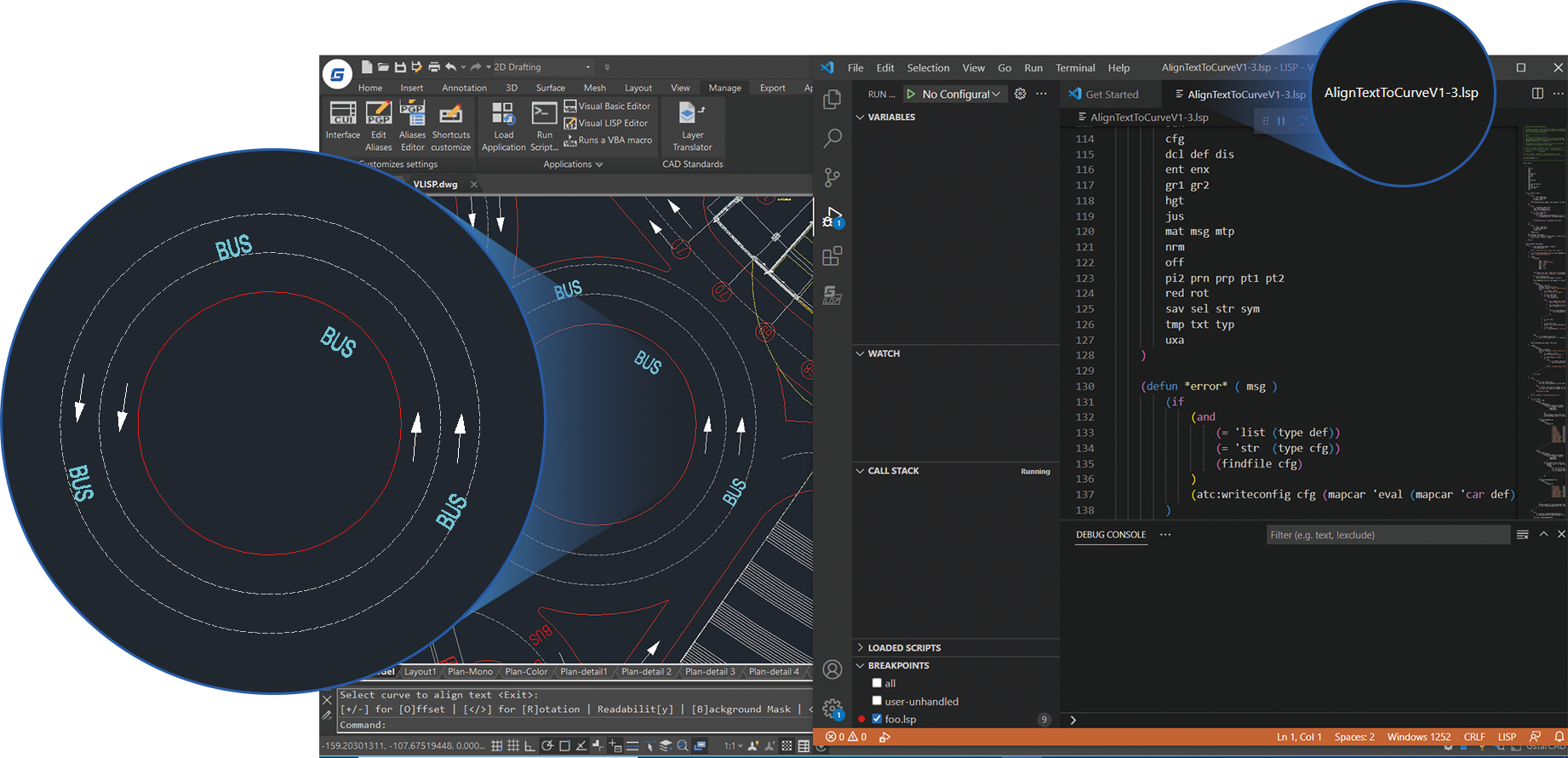Click the LISP language mode in status bar
This screenshot has height=758, width=1568.
click(x=1507, y=737)
